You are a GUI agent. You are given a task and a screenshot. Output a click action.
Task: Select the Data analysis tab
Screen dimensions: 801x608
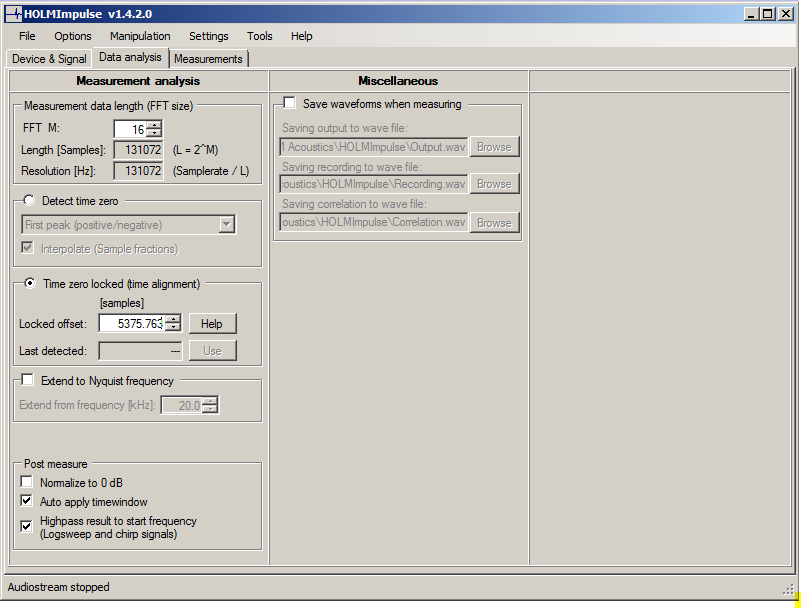coord(130,57)
